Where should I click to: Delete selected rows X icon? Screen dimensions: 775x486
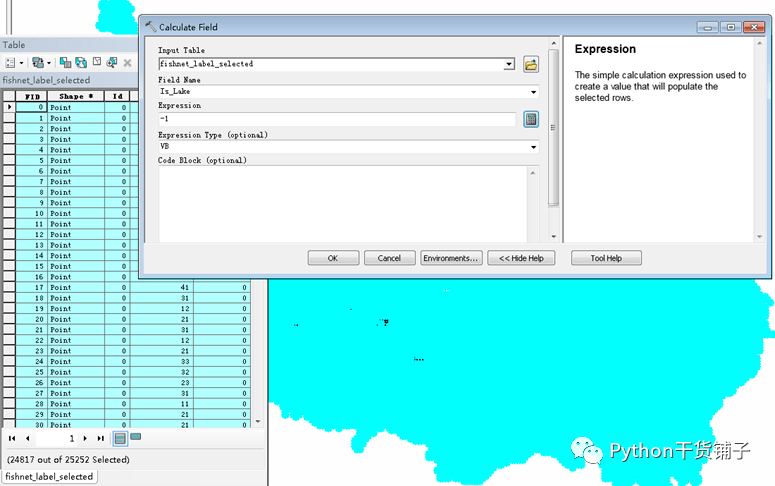pyautogui.click(x=128, y=63)
